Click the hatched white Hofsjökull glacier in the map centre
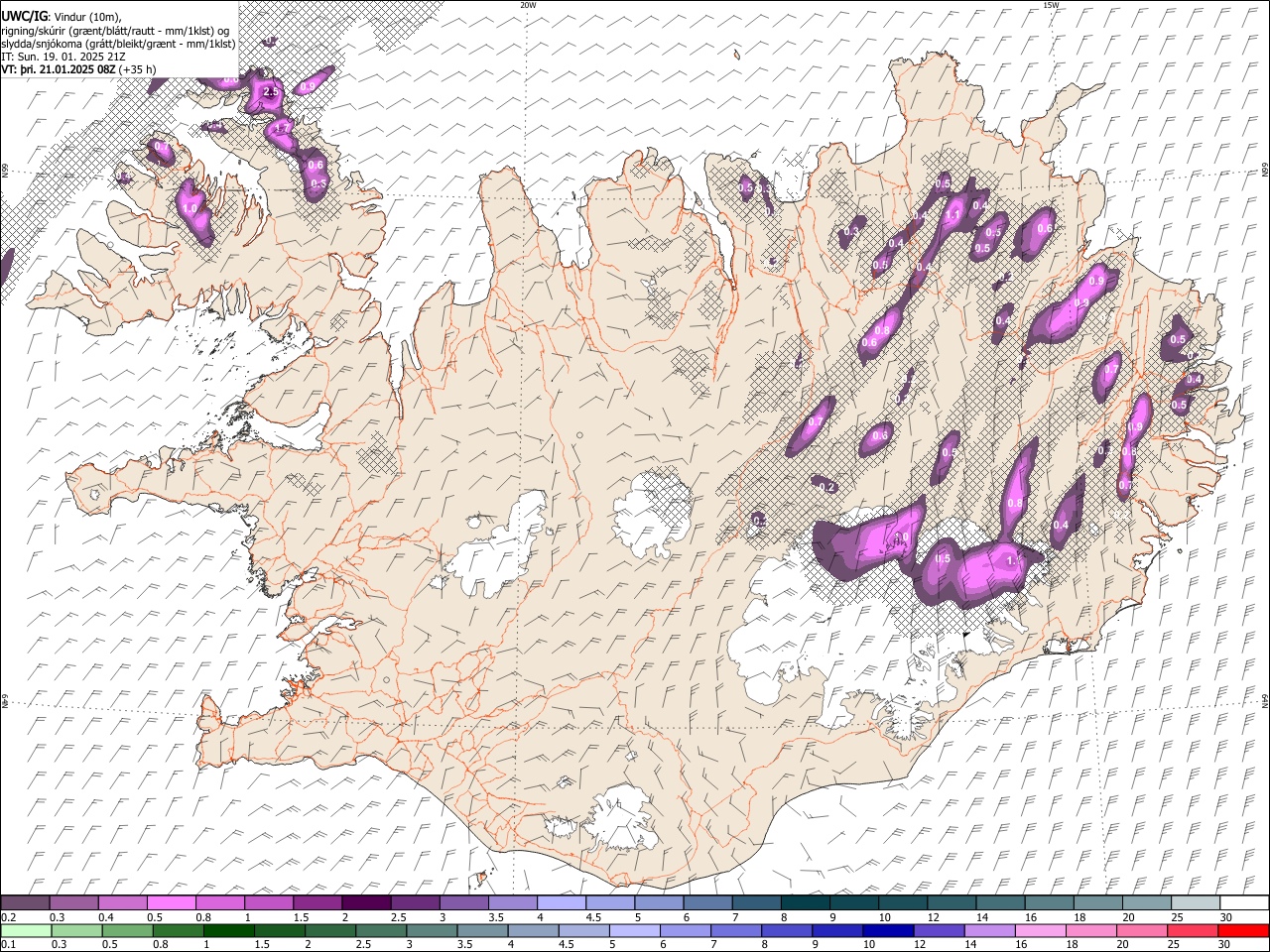 pyautogui.click(x=651, y=516)
